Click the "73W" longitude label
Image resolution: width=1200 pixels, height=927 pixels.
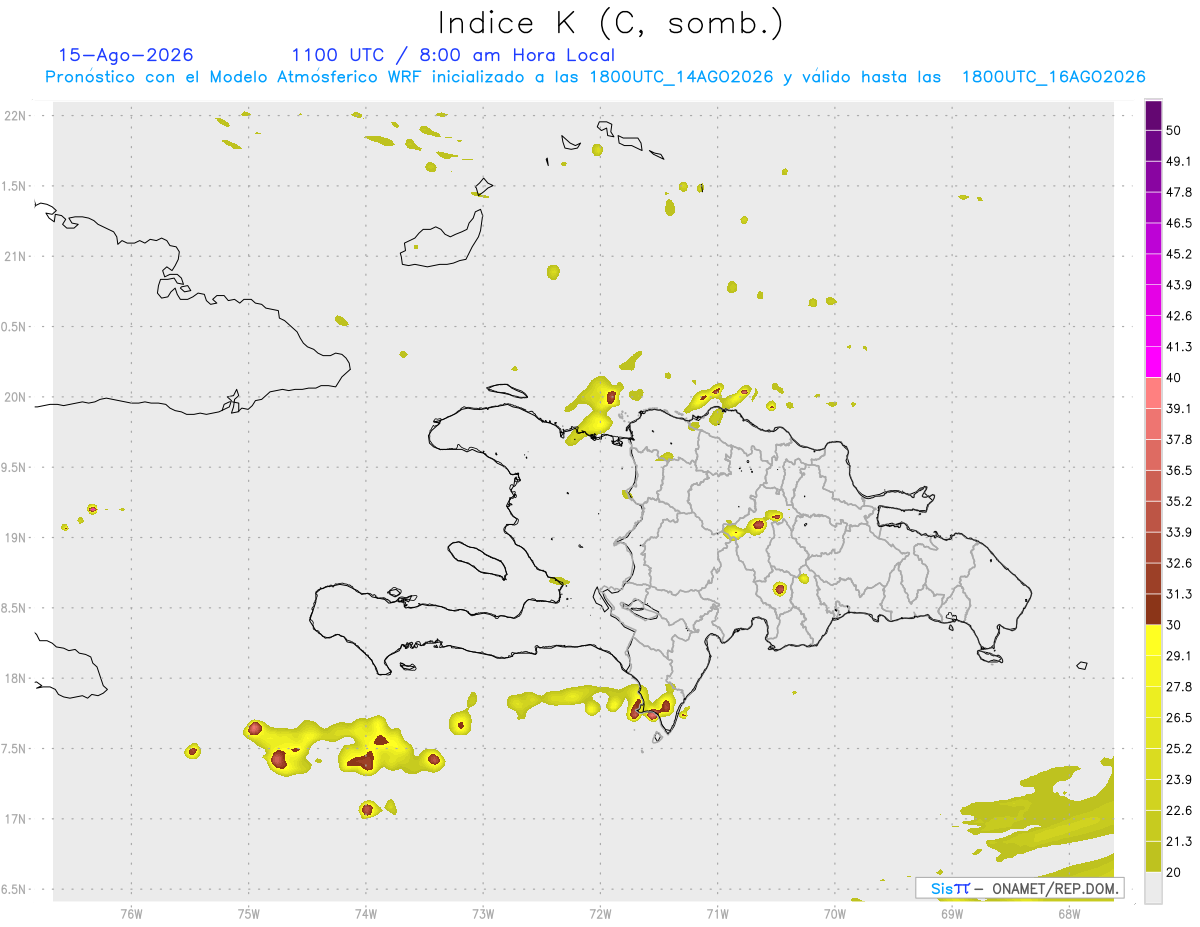pos(483,913)
